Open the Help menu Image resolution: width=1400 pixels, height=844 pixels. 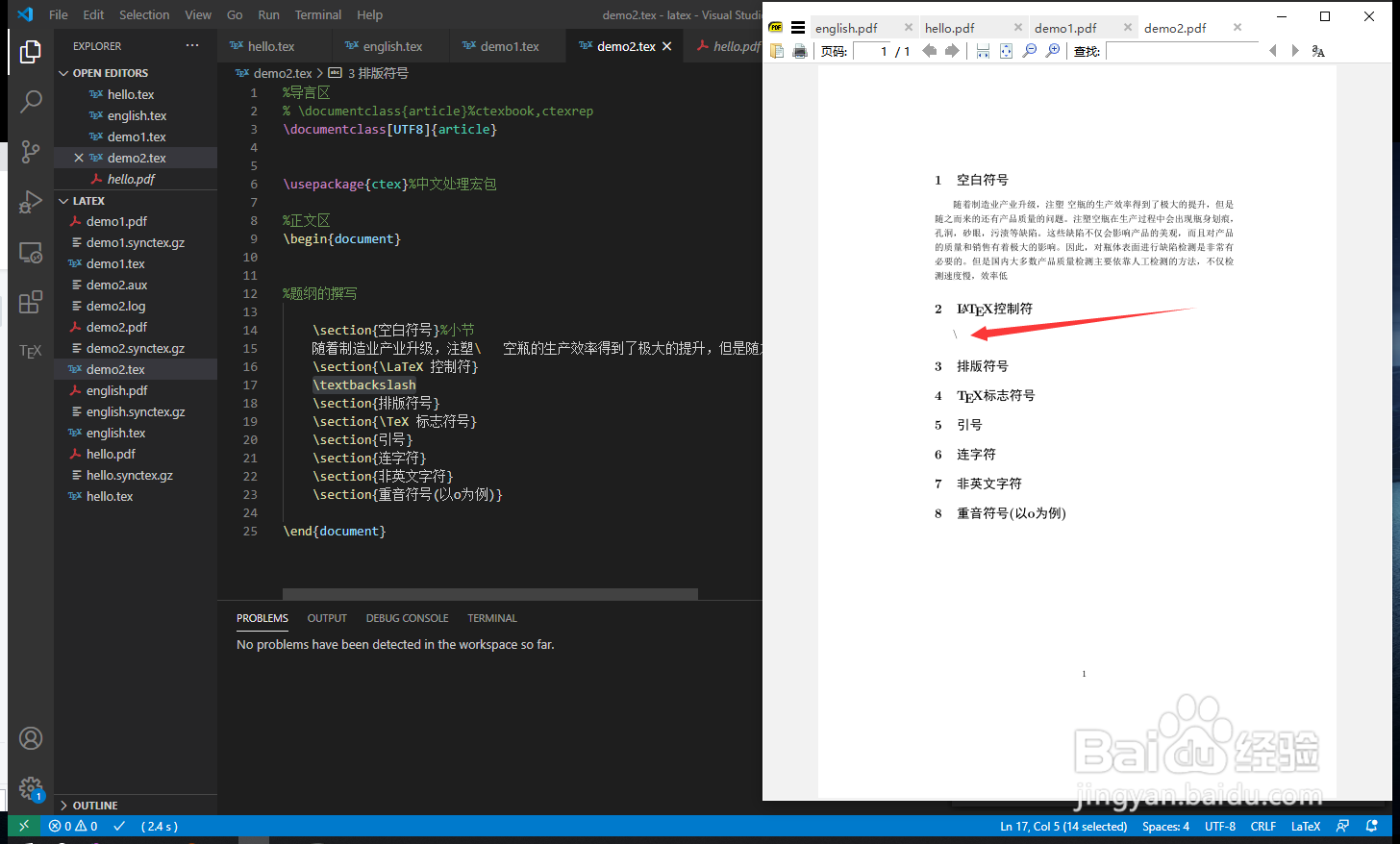[x=369, y=14]
